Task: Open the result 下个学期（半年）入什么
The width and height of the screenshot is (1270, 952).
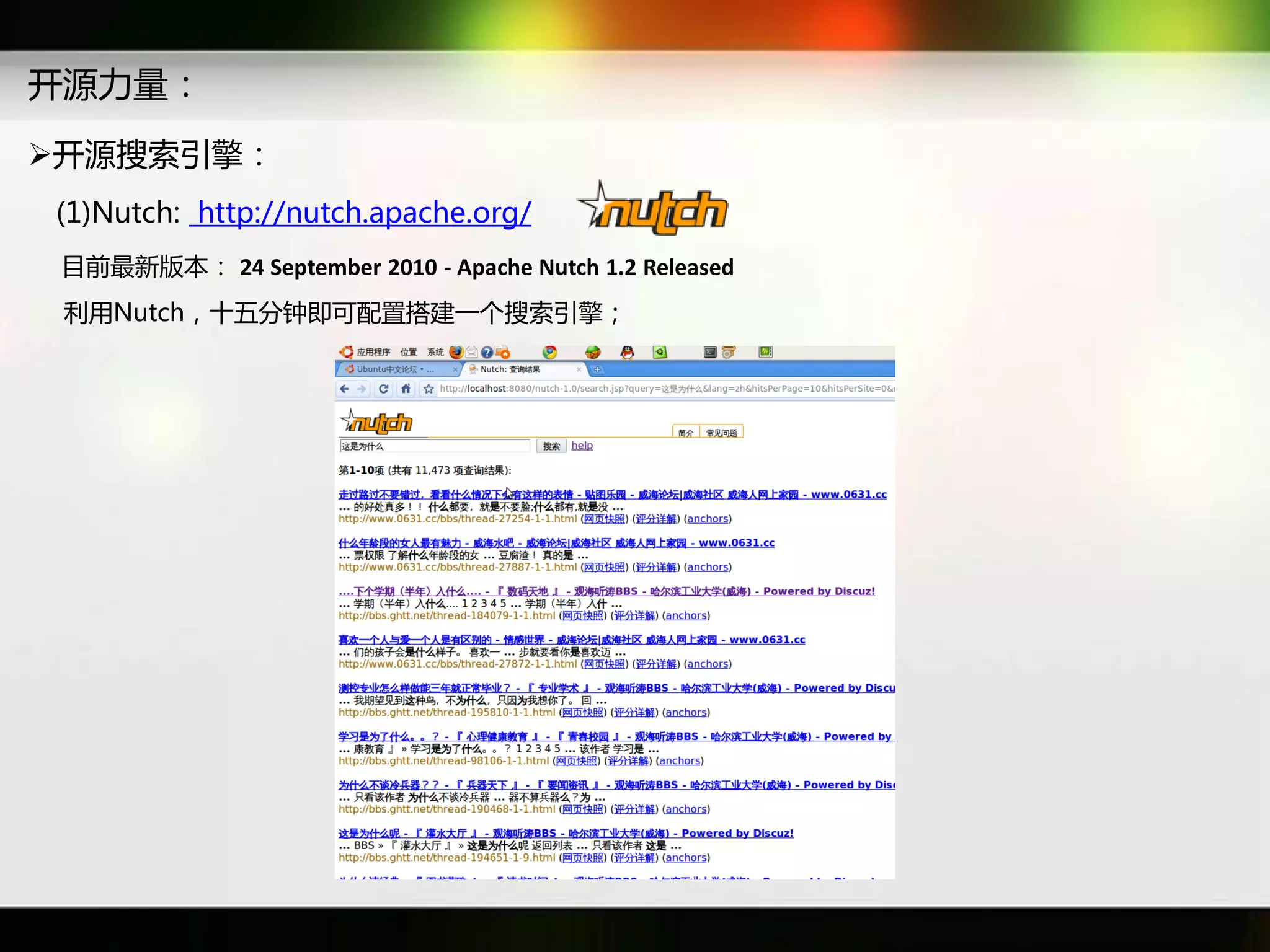Action: click(606, 591)
